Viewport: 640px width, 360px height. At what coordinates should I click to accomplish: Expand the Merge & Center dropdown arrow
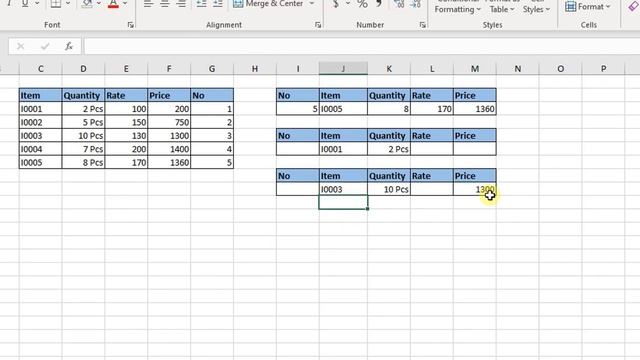coord(312,4)
